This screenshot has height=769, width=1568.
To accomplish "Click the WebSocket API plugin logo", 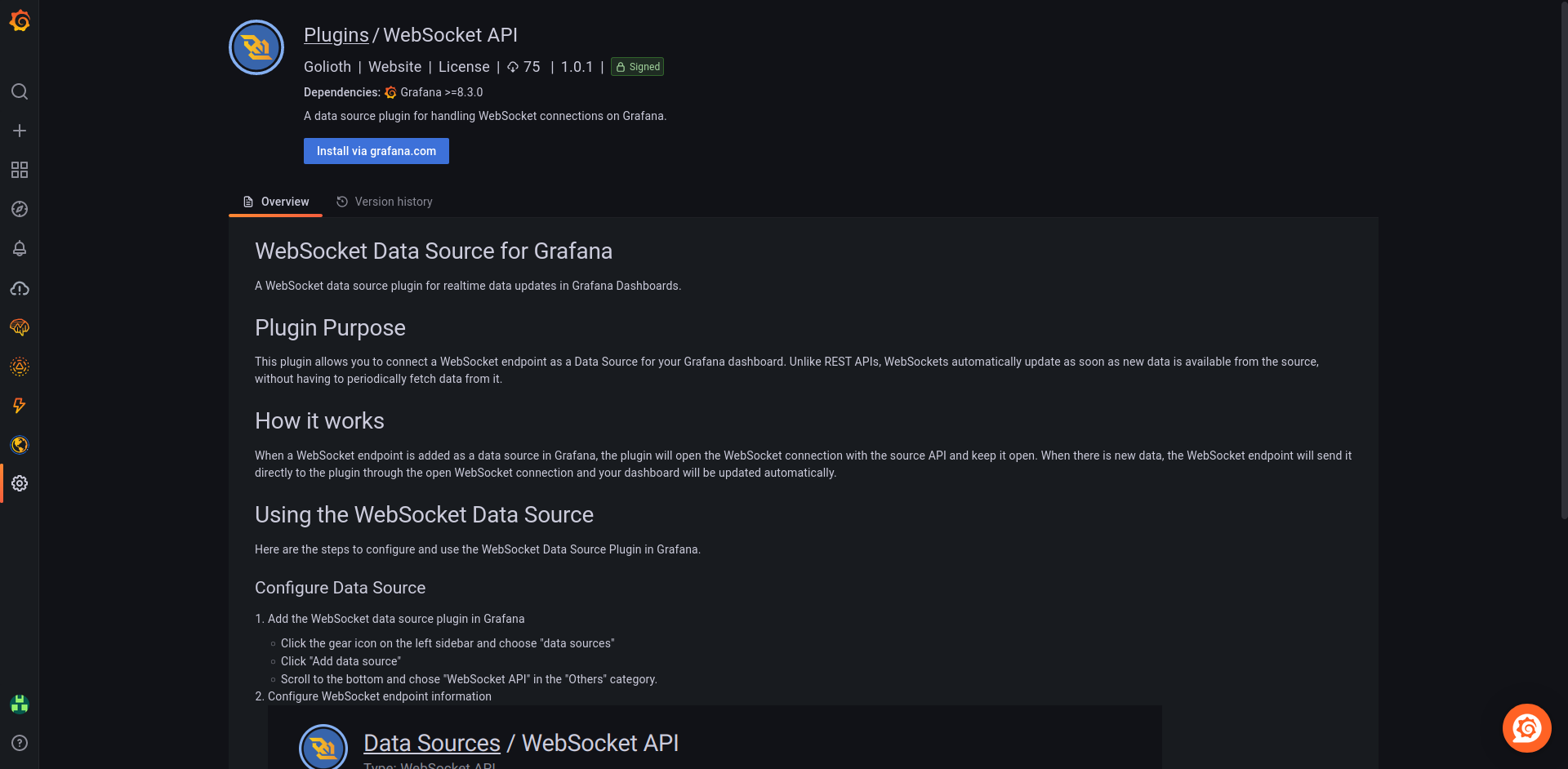I will pos(256,47).
